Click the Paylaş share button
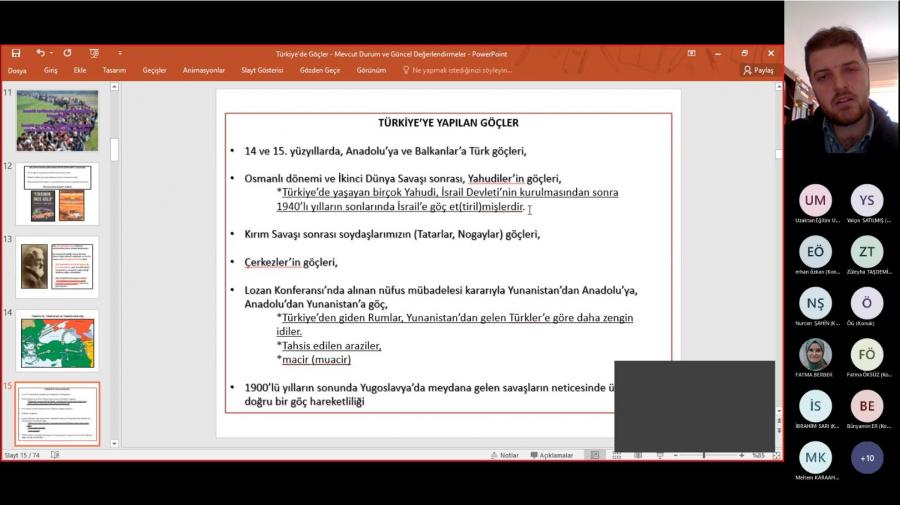The width and height of the screenshot is (900, 505). click(x=758, y=71)
